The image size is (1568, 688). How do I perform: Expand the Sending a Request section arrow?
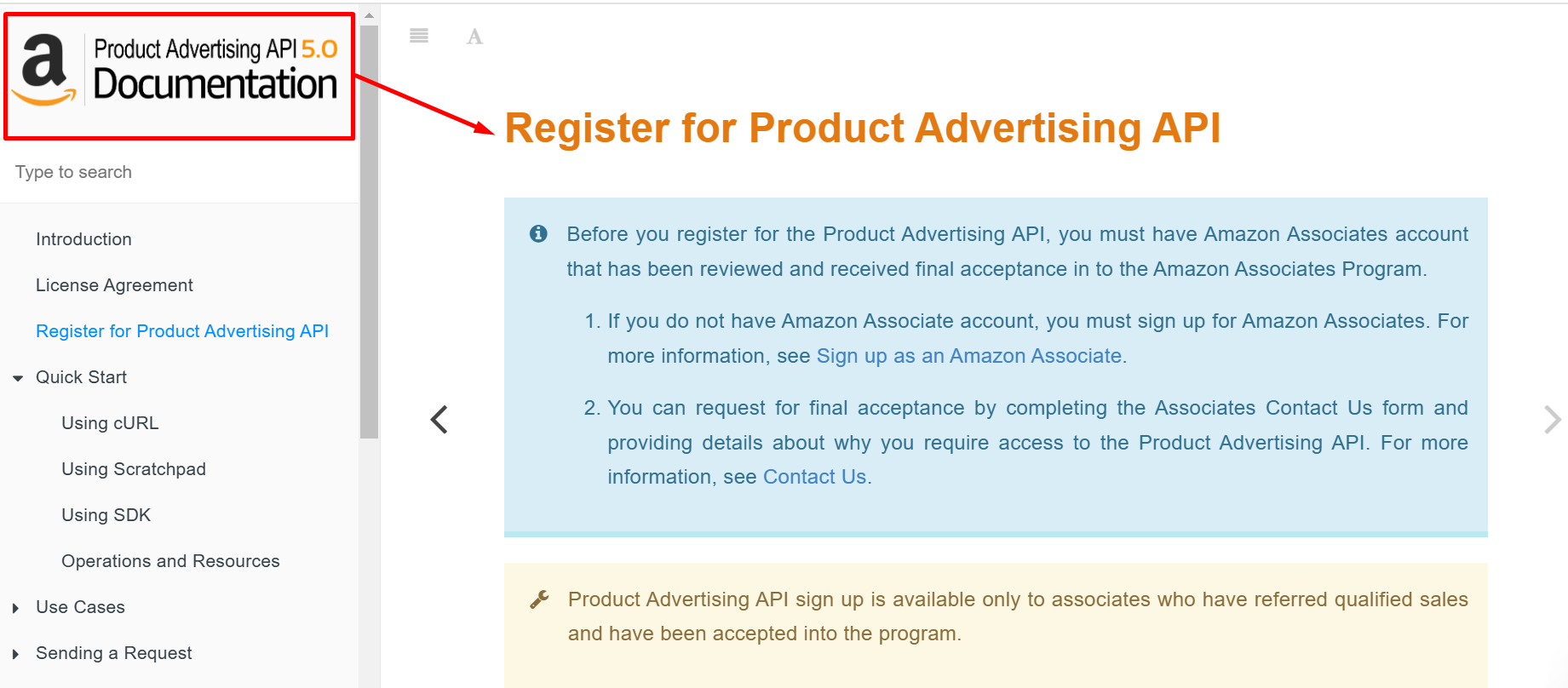pos(16,654)
